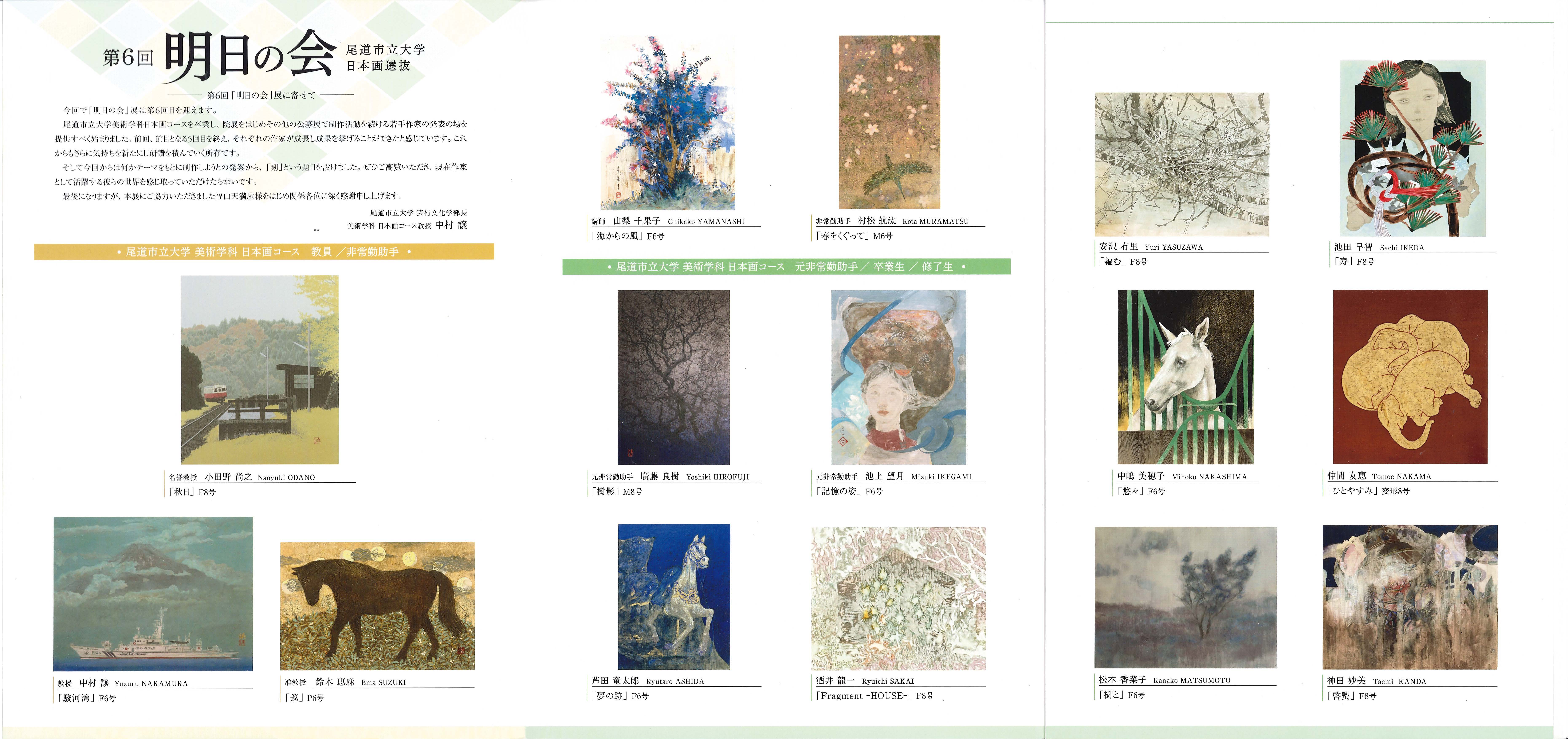
Task: Select the cherry blossom painting by Kota MURAMATSU
Action: tap(889, 122)
